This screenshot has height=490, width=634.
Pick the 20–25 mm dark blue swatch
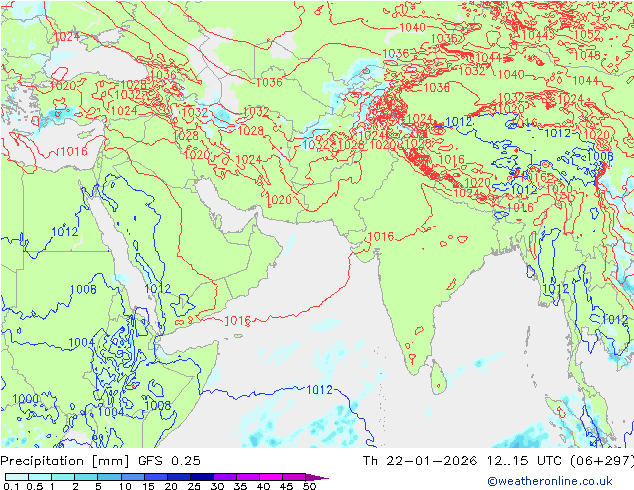tap(178, 477)
